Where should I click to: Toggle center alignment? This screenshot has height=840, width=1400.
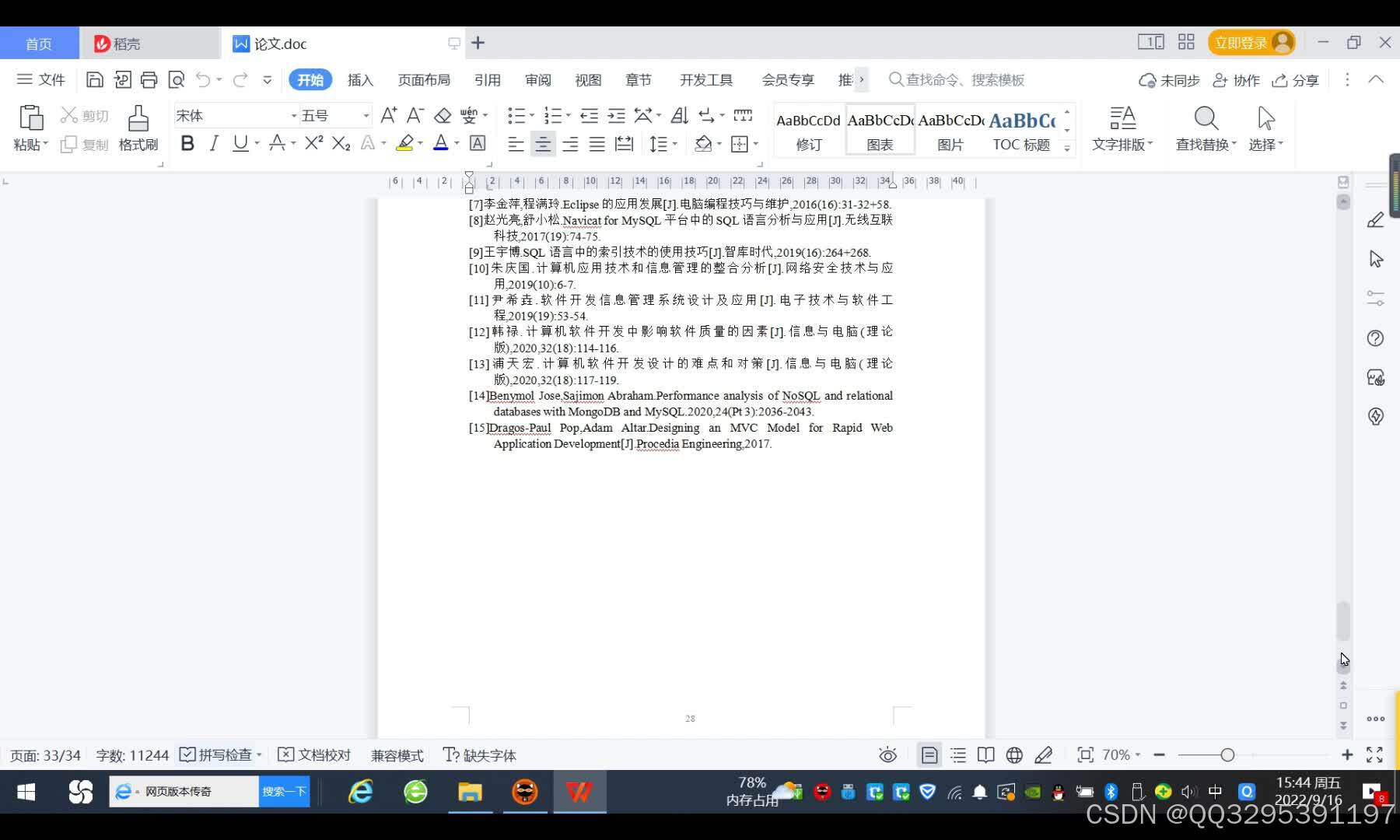pyautogui.click(x=543, y=144)
